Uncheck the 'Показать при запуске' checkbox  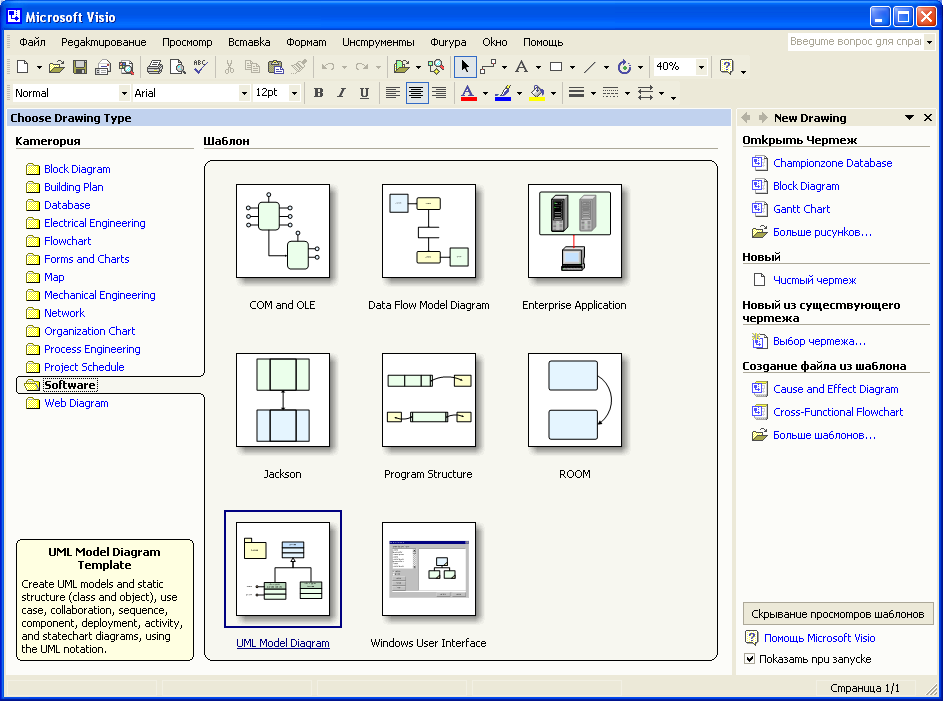pos(749,658)
